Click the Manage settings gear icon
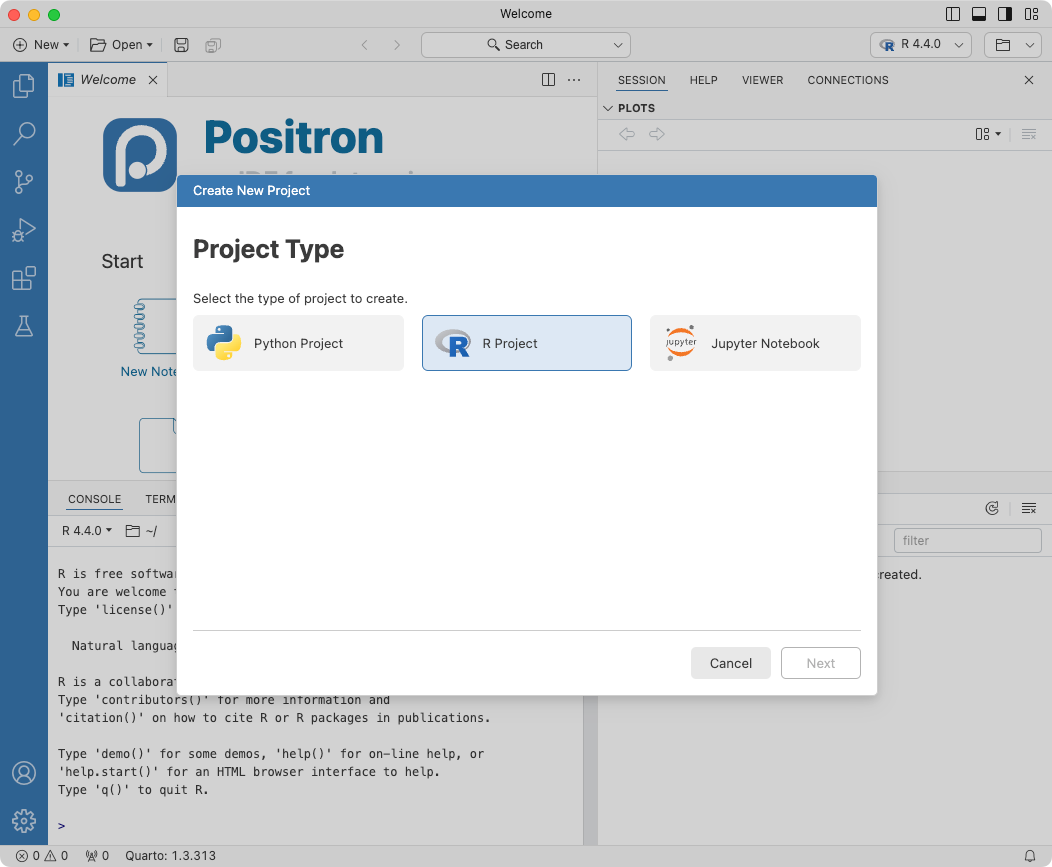Image resolution: width=1052 pixels, height=867 pixels. [x=24, y=820]
